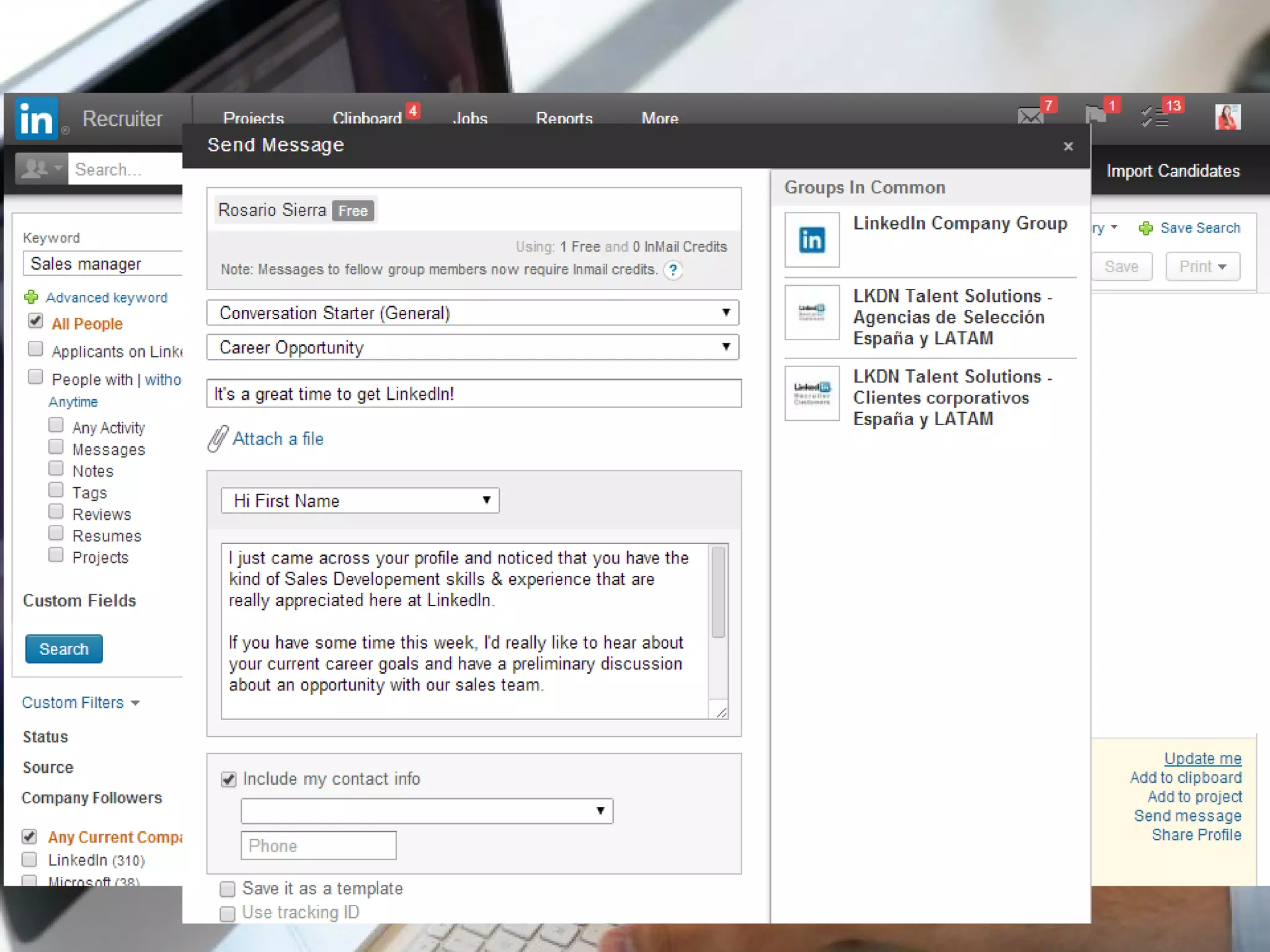Click the LinkedIn logo icon
1270x952 pixels.
(36, 118)
